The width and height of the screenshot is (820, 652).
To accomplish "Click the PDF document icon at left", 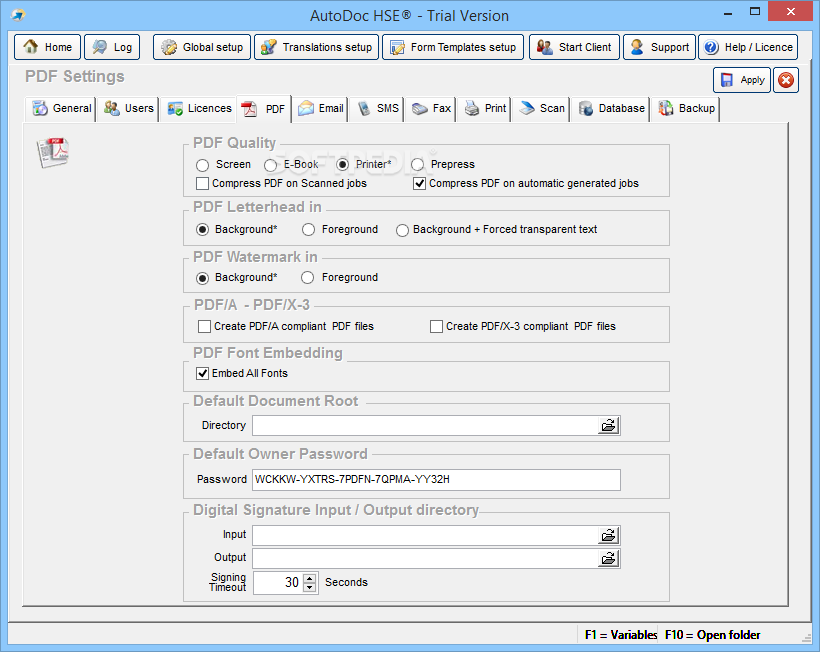I will [53, 153].
